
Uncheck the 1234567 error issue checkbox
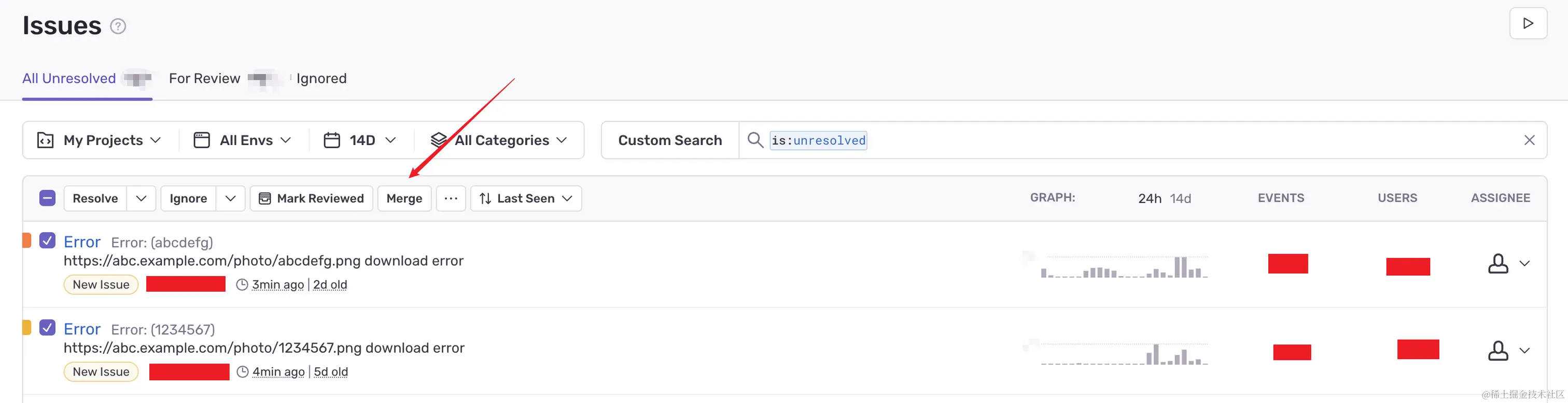coord(48,327)
